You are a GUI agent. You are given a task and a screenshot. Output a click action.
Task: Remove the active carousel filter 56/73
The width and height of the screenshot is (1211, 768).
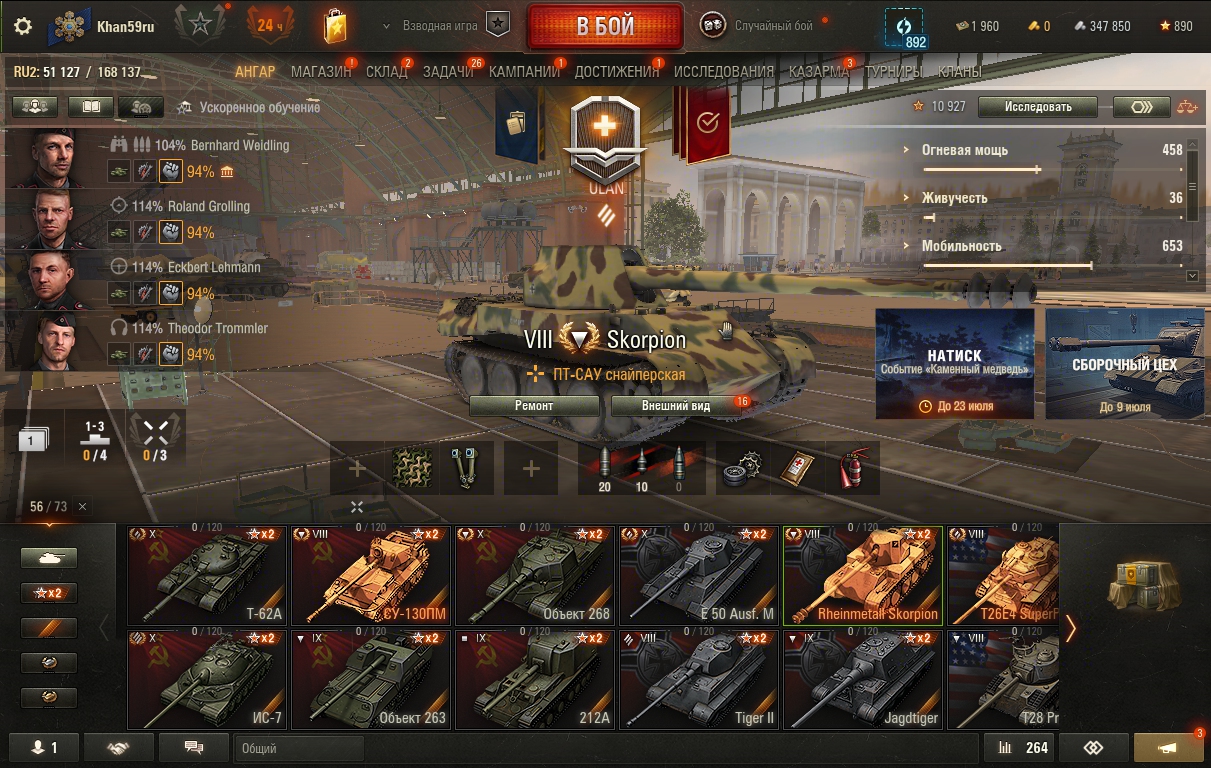(82, 507)
